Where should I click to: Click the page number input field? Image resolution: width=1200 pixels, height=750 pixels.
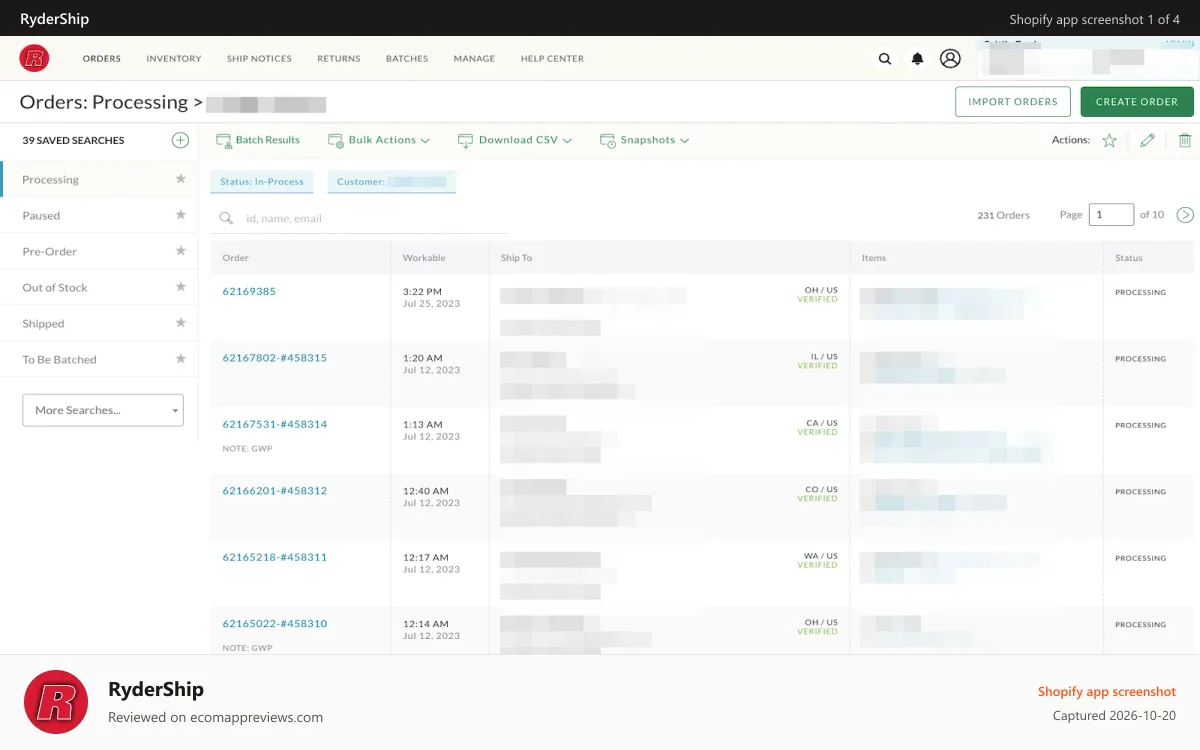point(1111,215)
